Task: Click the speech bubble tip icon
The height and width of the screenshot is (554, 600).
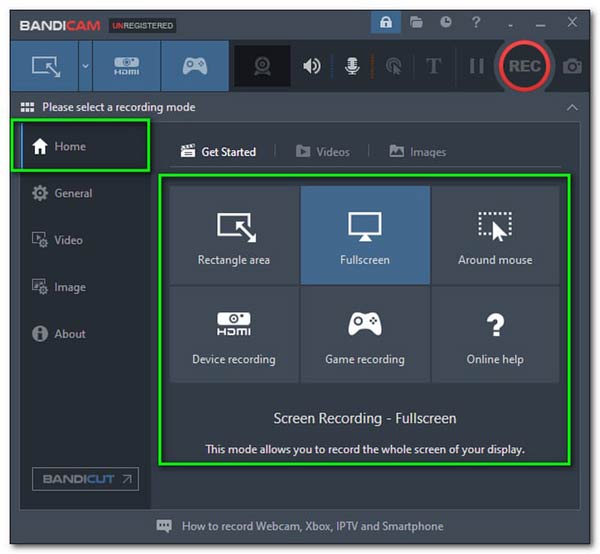Action: (164, 526)
